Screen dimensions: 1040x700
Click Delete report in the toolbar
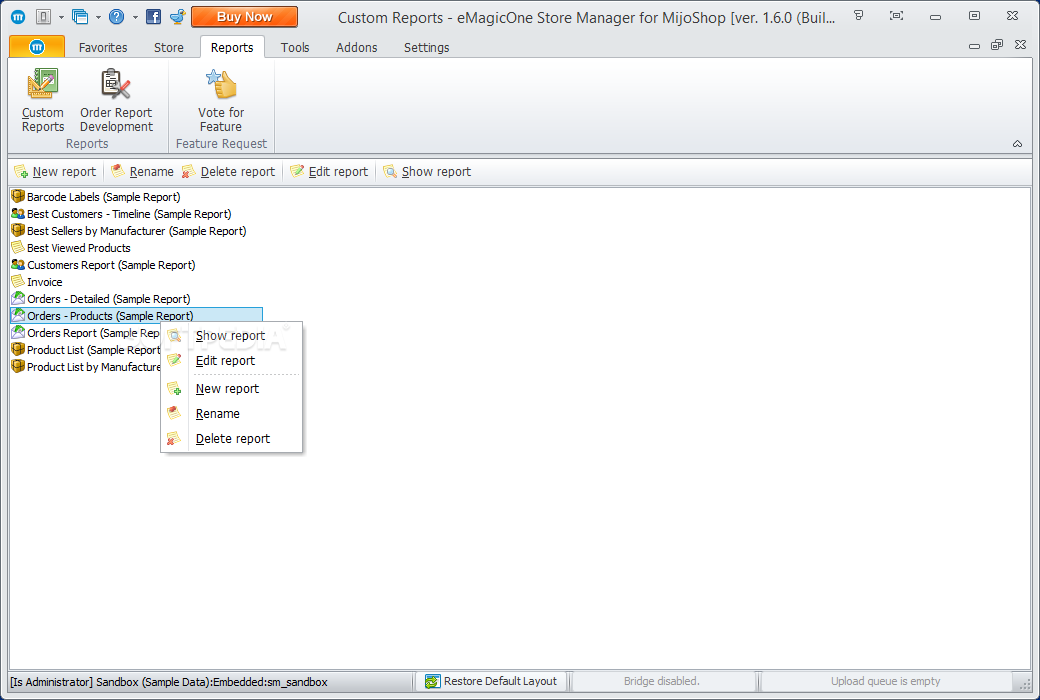228,172
